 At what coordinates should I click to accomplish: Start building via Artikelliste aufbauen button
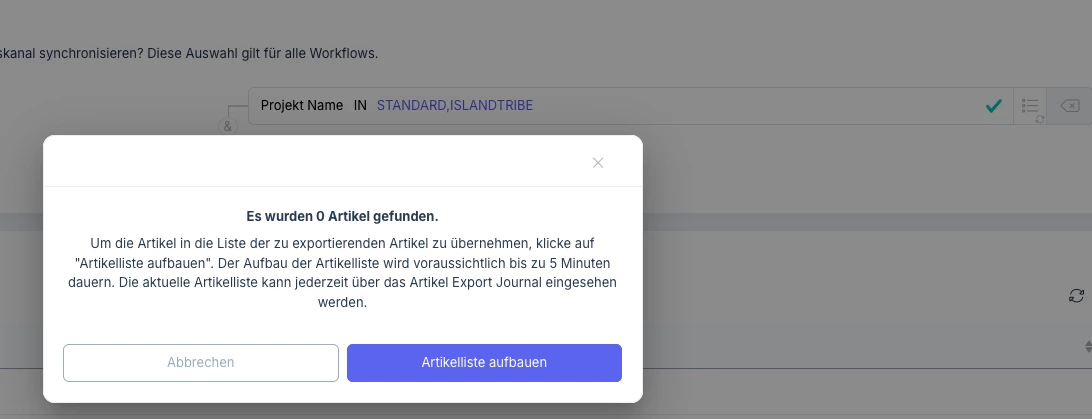pyautogui.click(x=484, y=363)
